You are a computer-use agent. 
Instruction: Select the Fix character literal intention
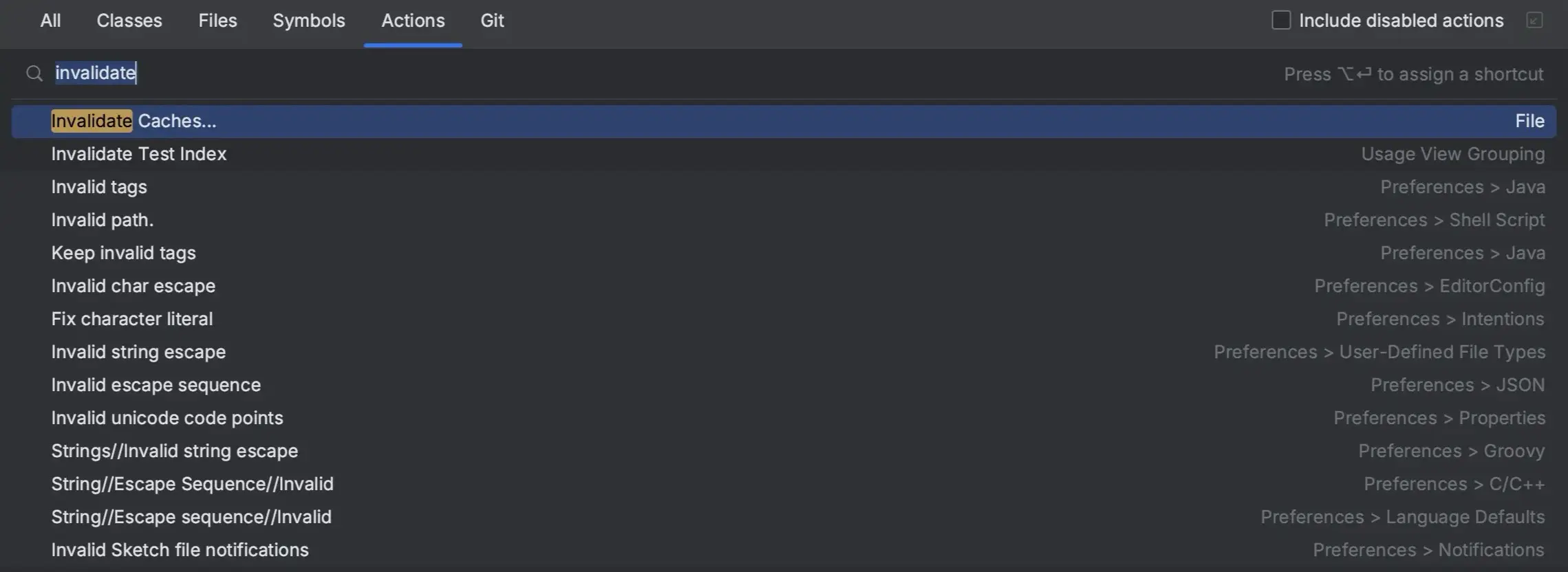tap(132, 318)
